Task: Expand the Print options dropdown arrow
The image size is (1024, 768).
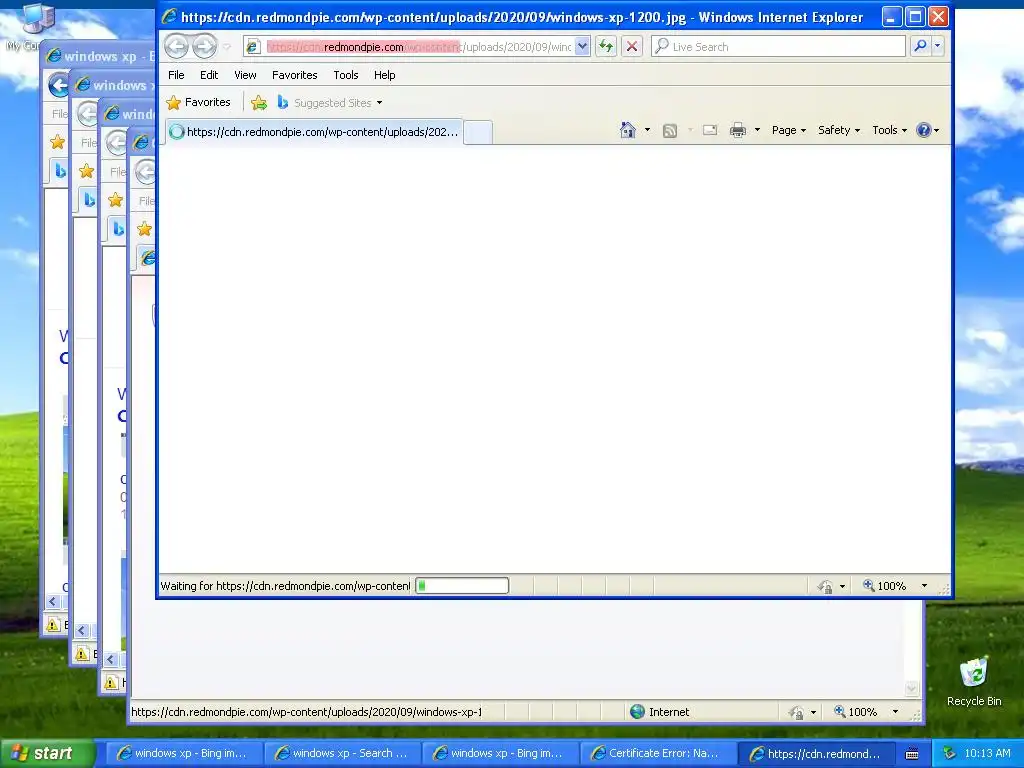Action: pyautogui.click(x=758, y=130)
